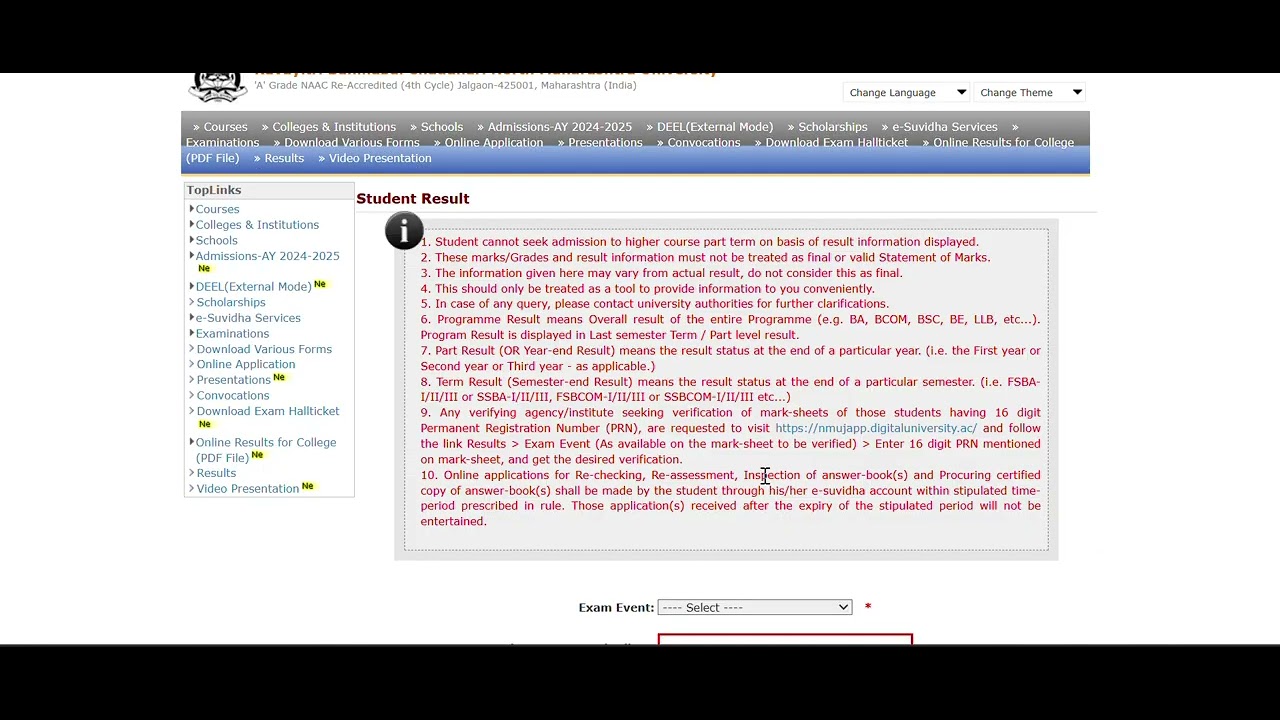Click Results link in TopLinks sidebar

pos(216,473)
